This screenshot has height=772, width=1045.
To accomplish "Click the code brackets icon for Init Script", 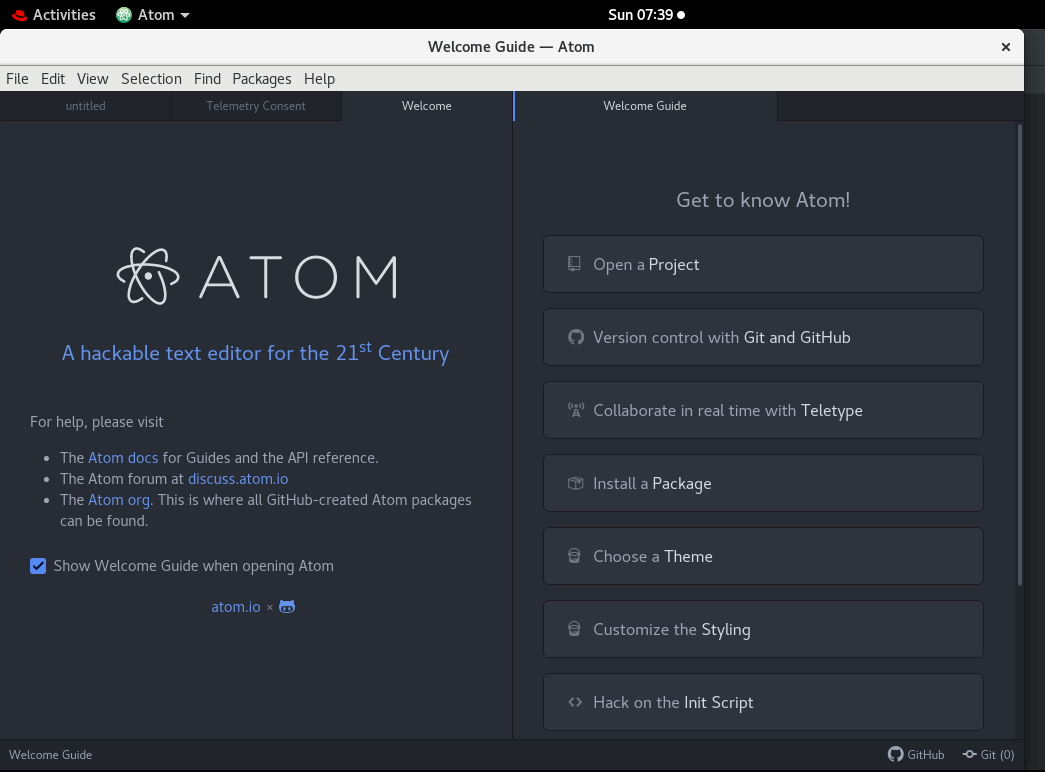I will pyautogui.click(x=574, y=702).
